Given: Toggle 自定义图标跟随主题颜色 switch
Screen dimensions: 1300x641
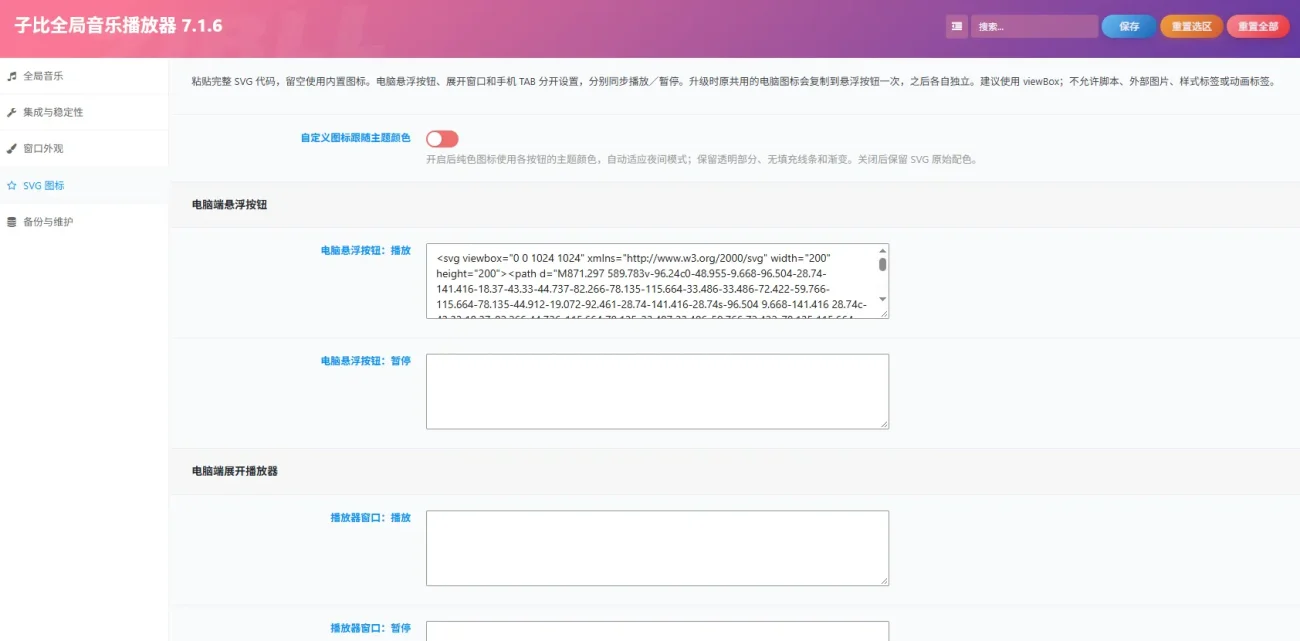Looking at the screenshot, I should [x=442, y=139].
